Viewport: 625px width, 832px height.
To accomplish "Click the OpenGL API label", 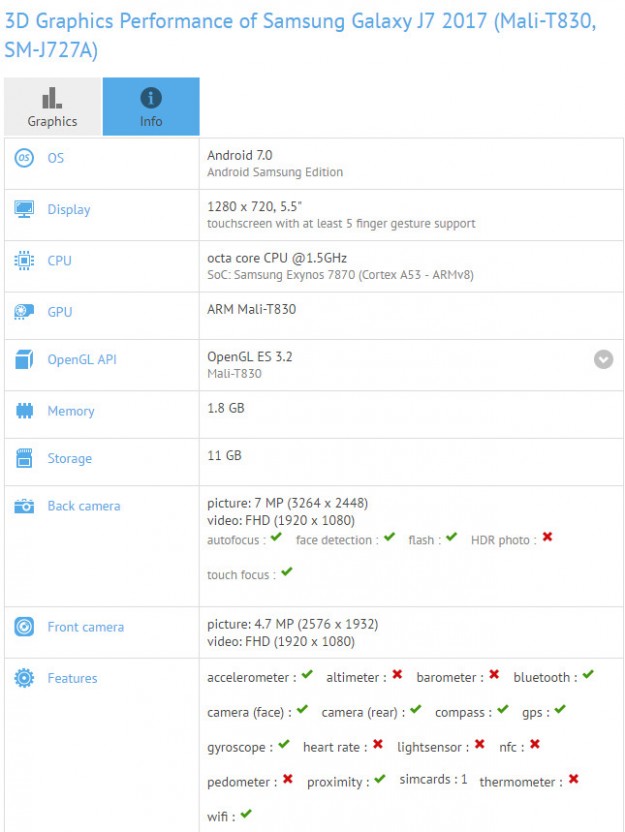I will pos(81,359).
